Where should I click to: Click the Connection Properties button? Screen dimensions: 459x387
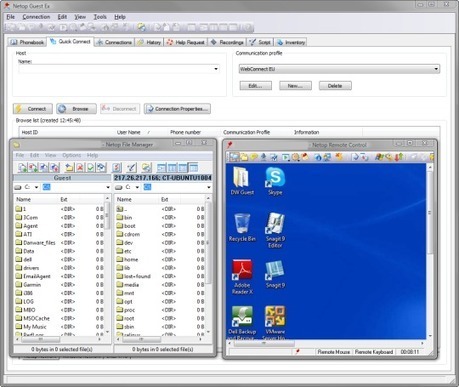[x=177, y=109]
